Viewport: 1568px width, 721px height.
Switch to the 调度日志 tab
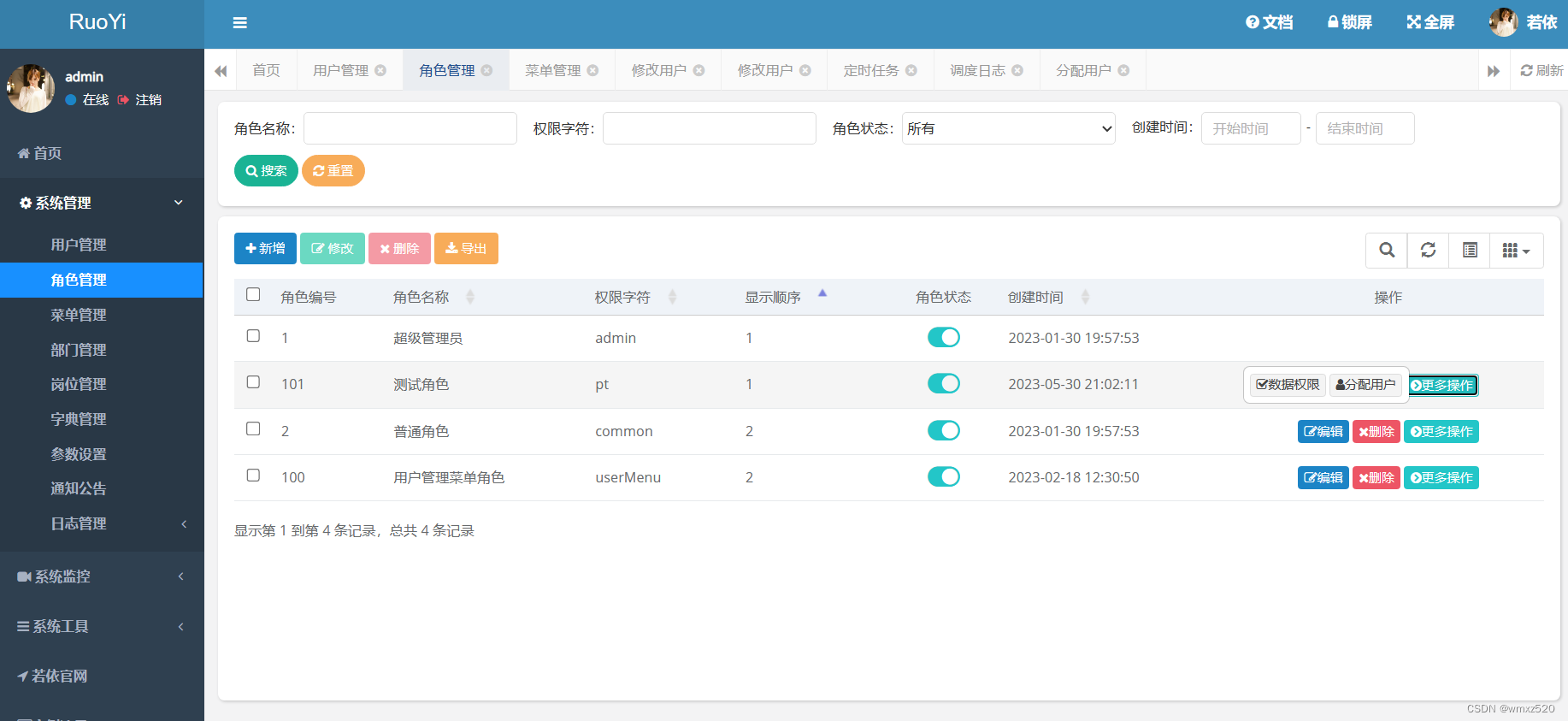coord(987,70)
